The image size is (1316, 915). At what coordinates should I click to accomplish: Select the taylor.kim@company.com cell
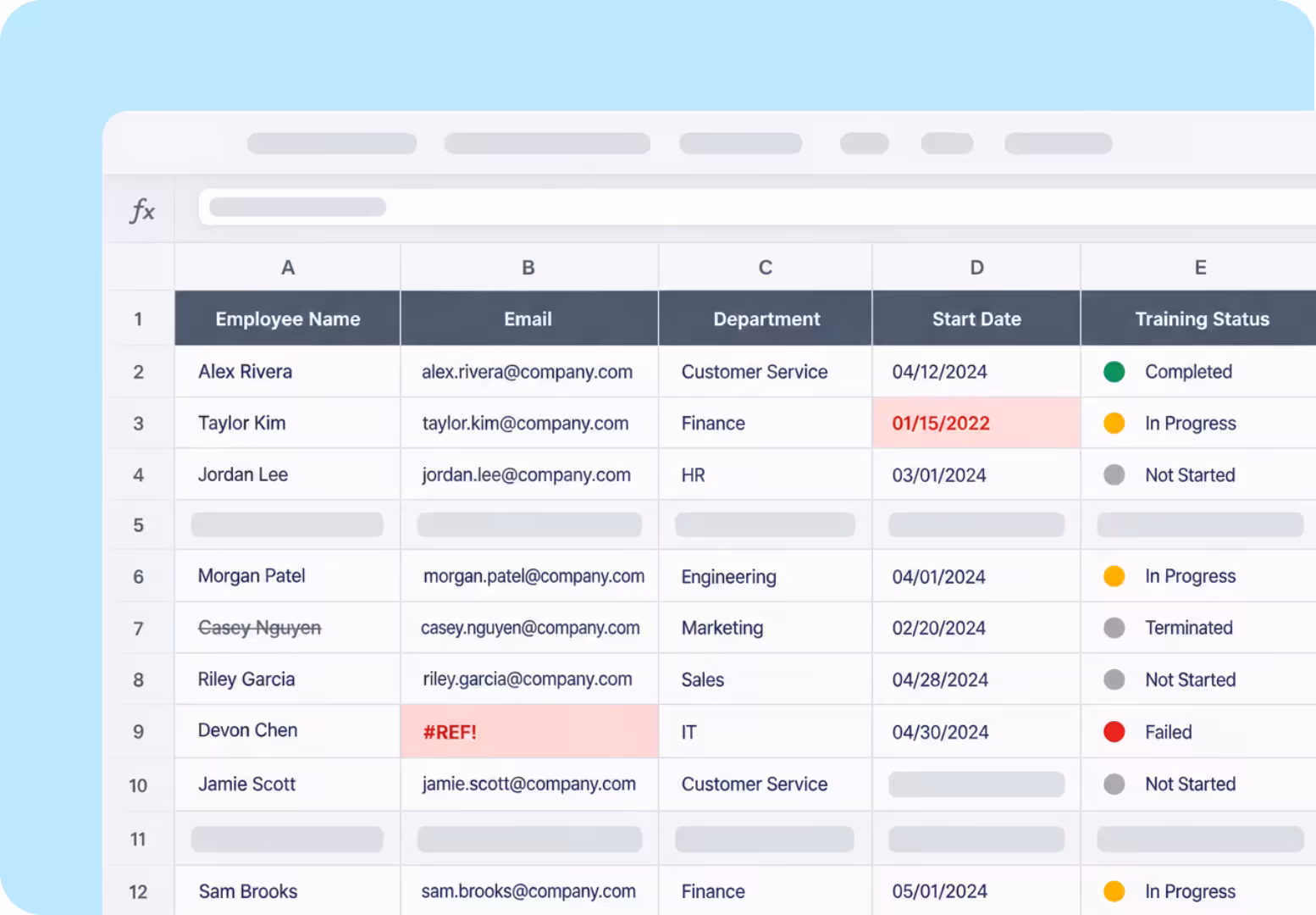click(x=528, y=424)
